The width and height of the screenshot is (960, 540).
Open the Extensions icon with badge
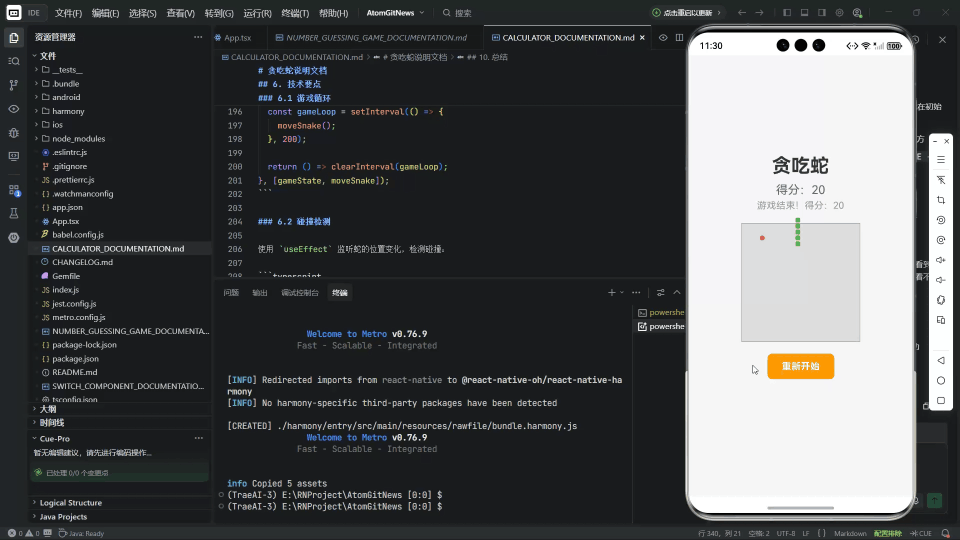13,190
